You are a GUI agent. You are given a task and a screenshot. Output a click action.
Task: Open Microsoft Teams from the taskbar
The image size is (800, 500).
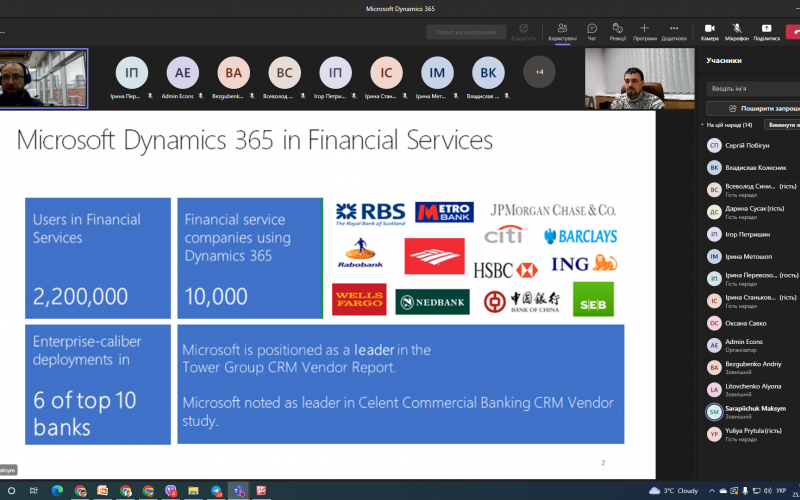(238, 491)
